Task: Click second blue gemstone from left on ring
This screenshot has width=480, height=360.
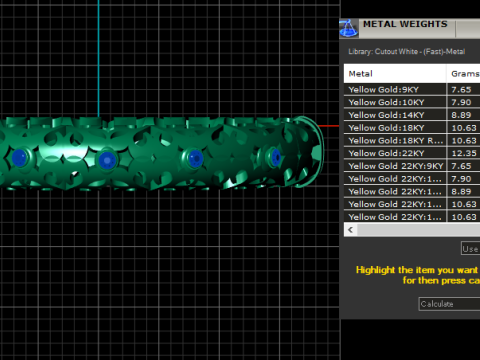Action: (x=107, y=160)
